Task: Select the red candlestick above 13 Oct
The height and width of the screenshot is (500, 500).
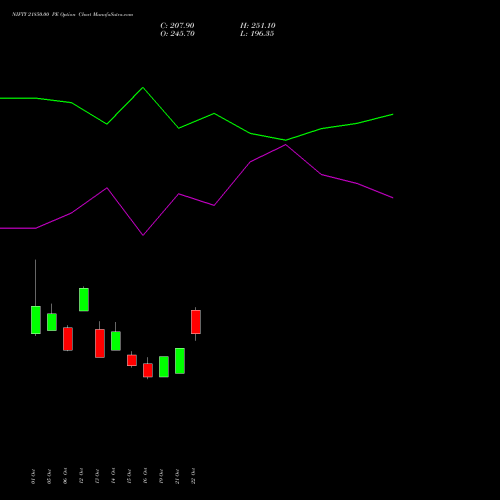Action: [100, 343]
